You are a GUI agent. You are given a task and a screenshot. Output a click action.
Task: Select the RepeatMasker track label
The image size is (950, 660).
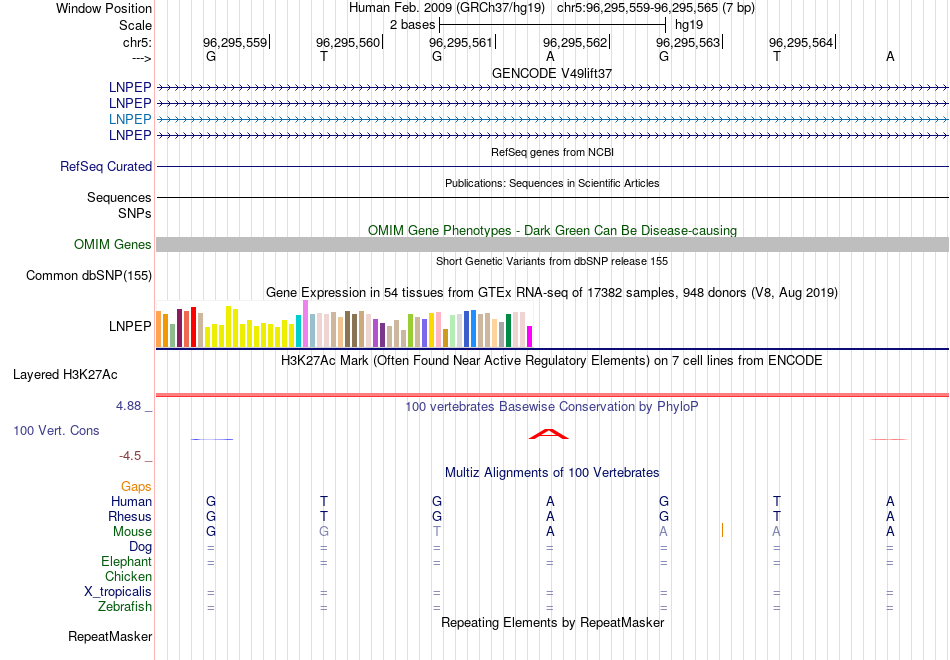[x=110, y=636]
